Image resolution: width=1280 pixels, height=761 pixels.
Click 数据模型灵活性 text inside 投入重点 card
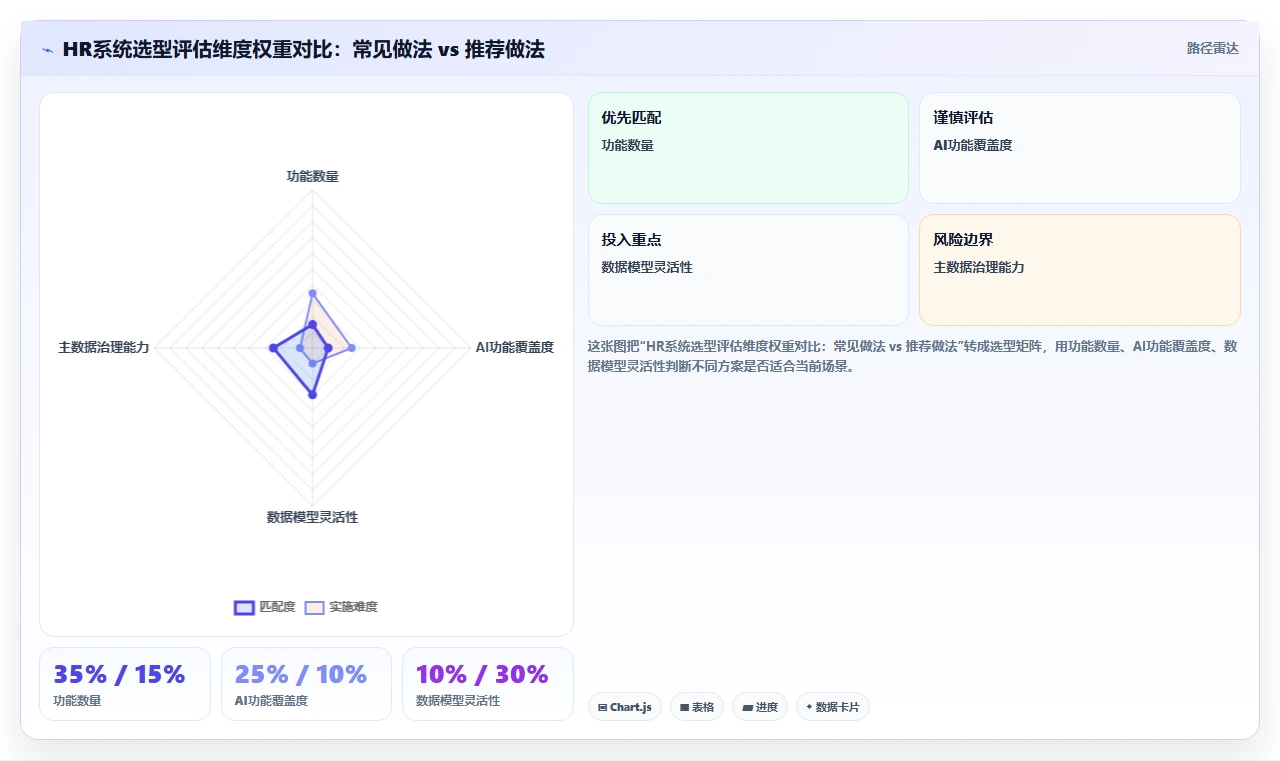click(x=647, y=267)
